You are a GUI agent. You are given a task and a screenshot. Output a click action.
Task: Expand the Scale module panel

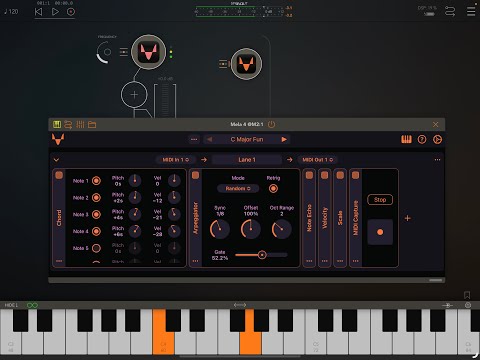tap(340, 218)
